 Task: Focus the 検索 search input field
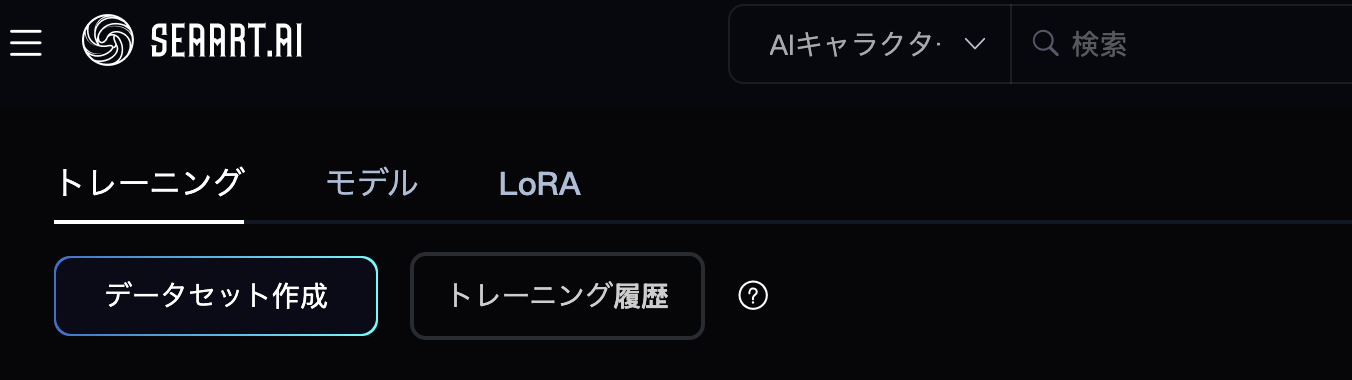pos(1182,44)
